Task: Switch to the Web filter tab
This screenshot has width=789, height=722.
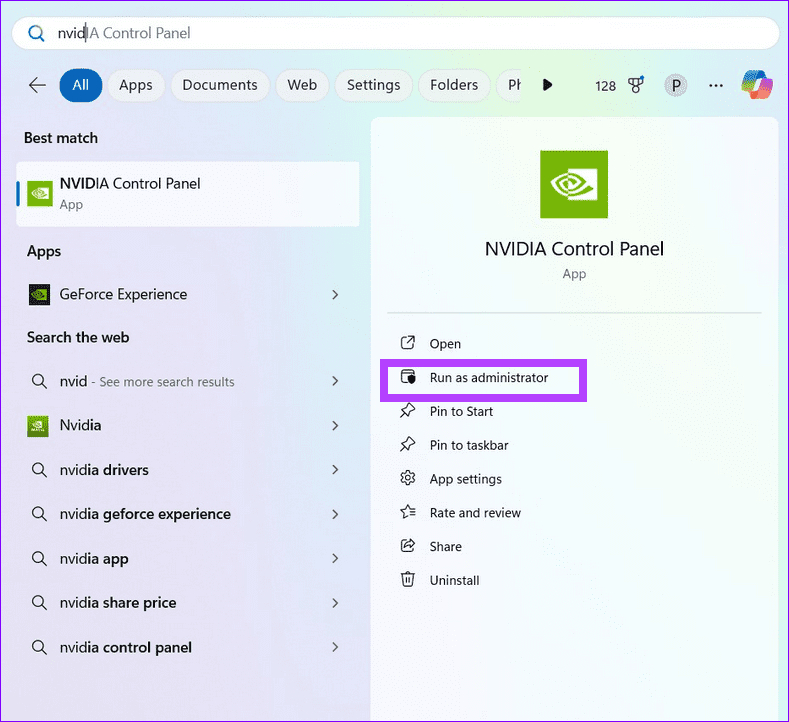Action: pyautogui.click(x=302, y=85)
